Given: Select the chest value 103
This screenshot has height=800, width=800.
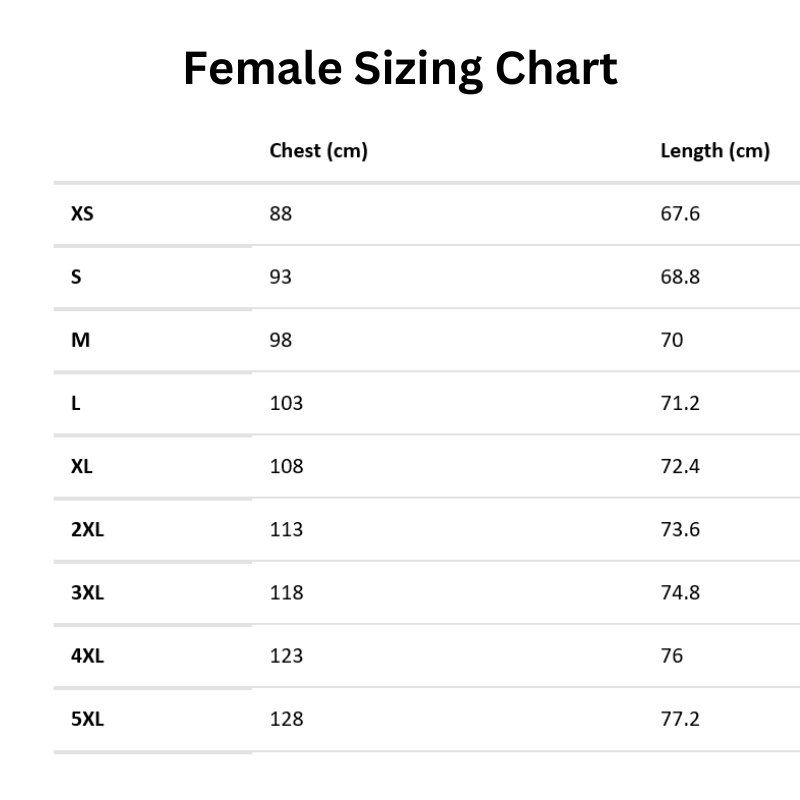Looking at the screenshot, I should click(286, 403).
